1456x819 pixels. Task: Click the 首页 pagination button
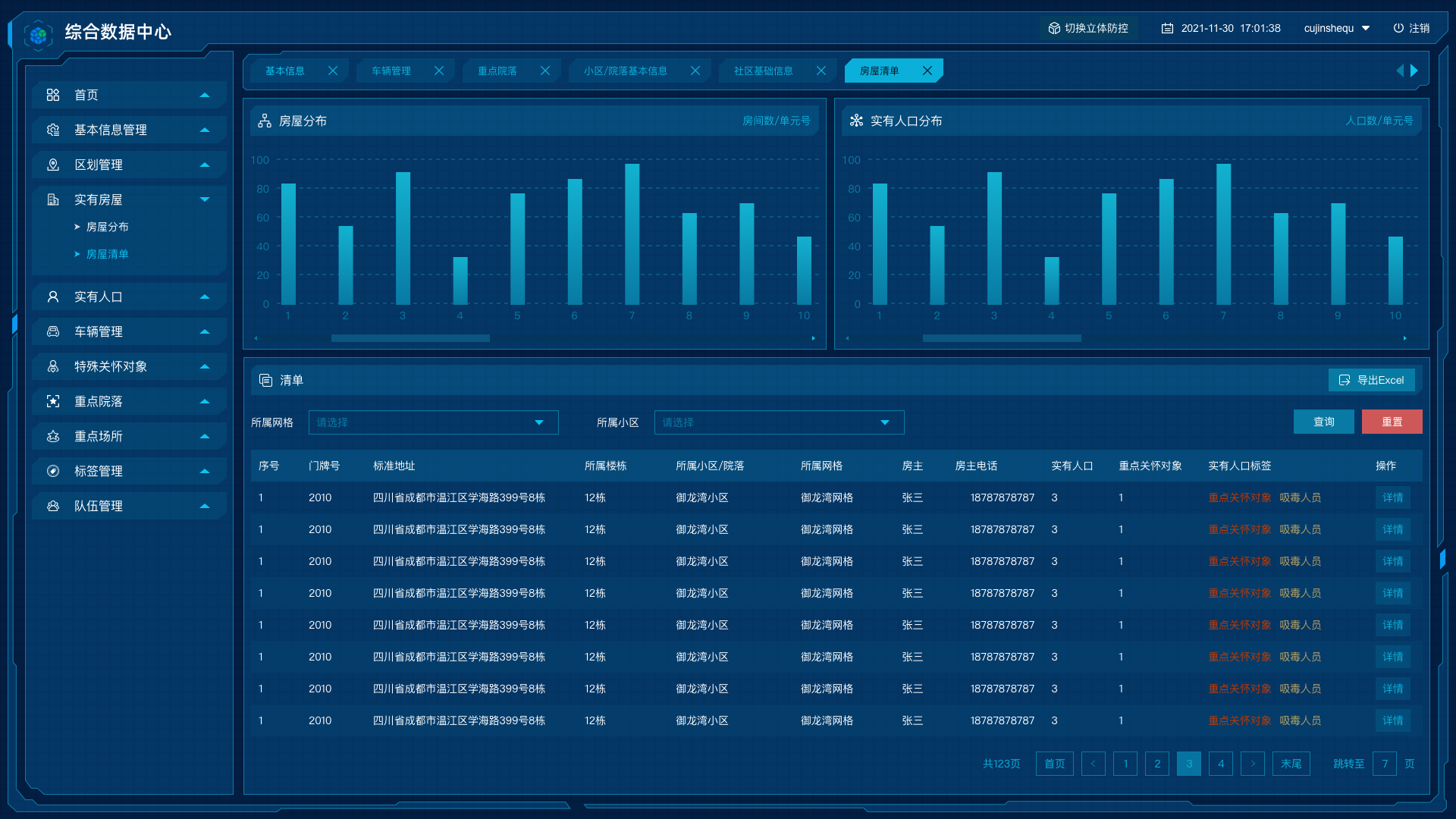pyautogui.click(x=1055, y=764)
